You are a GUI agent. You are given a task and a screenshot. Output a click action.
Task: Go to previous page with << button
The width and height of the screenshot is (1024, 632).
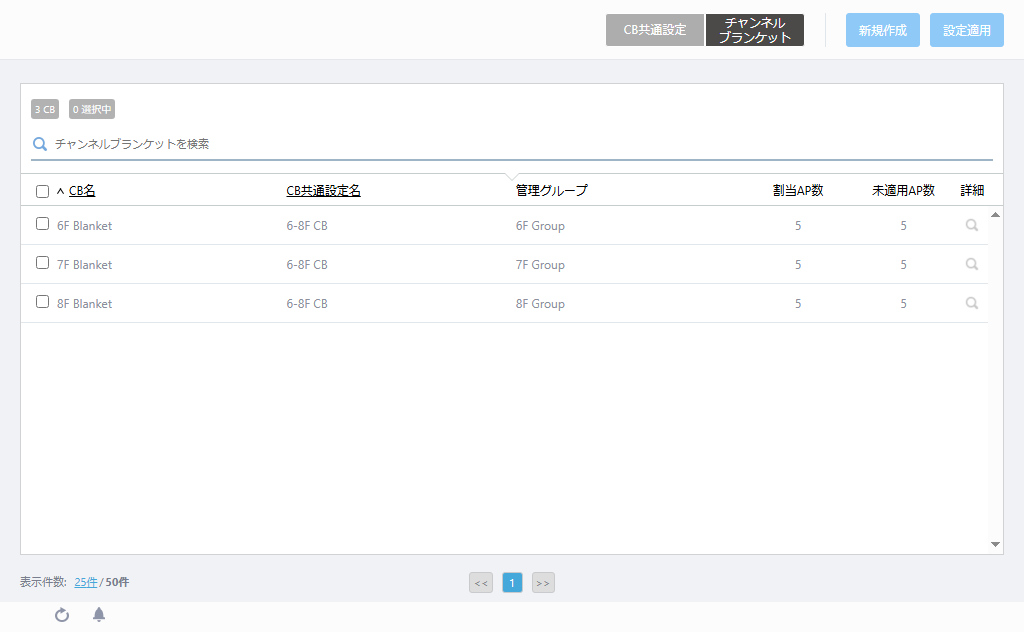point(481,583)
